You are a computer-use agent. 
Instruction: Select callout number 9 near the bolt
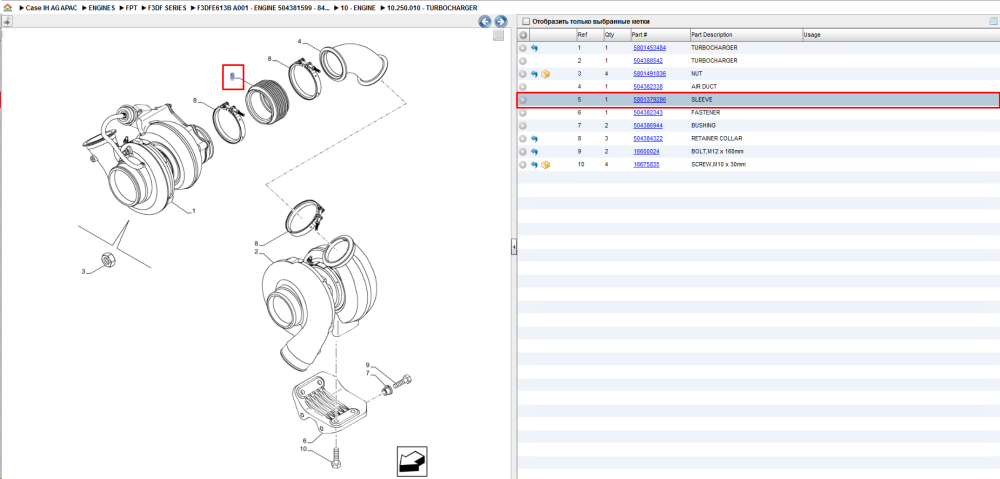367,365
